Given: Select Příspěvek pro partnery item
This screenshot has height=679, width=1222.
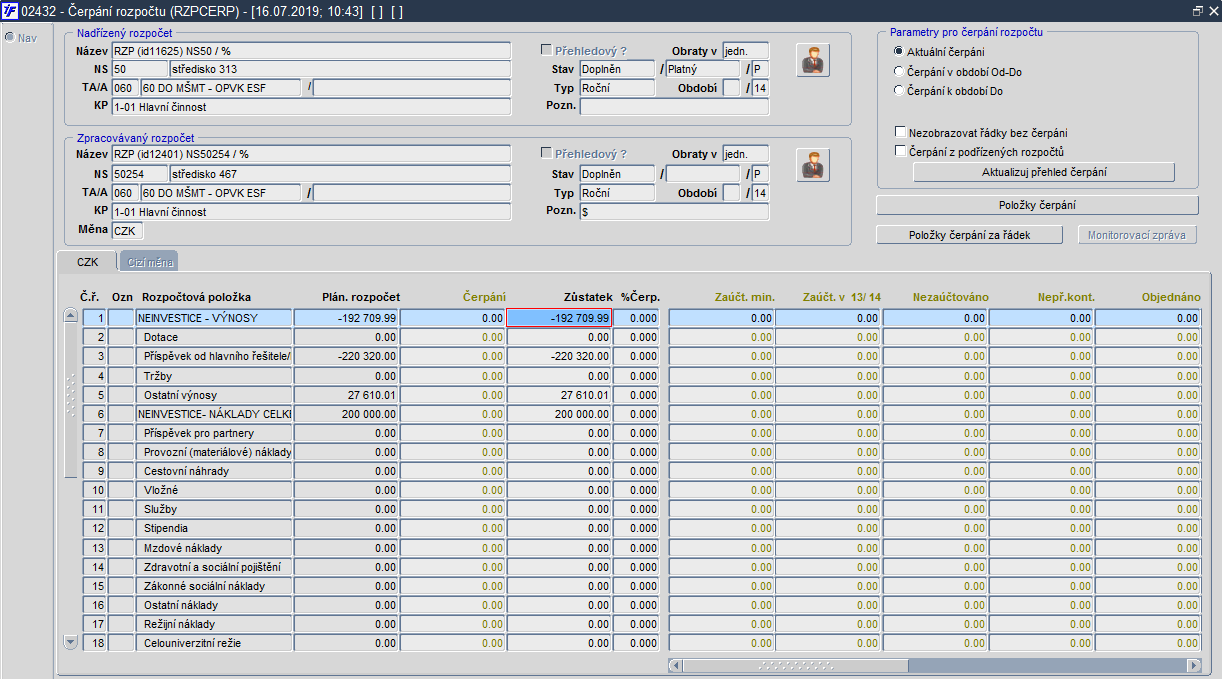Looking at the screenshot, I should pyautogui.click(x=214, y=433).
